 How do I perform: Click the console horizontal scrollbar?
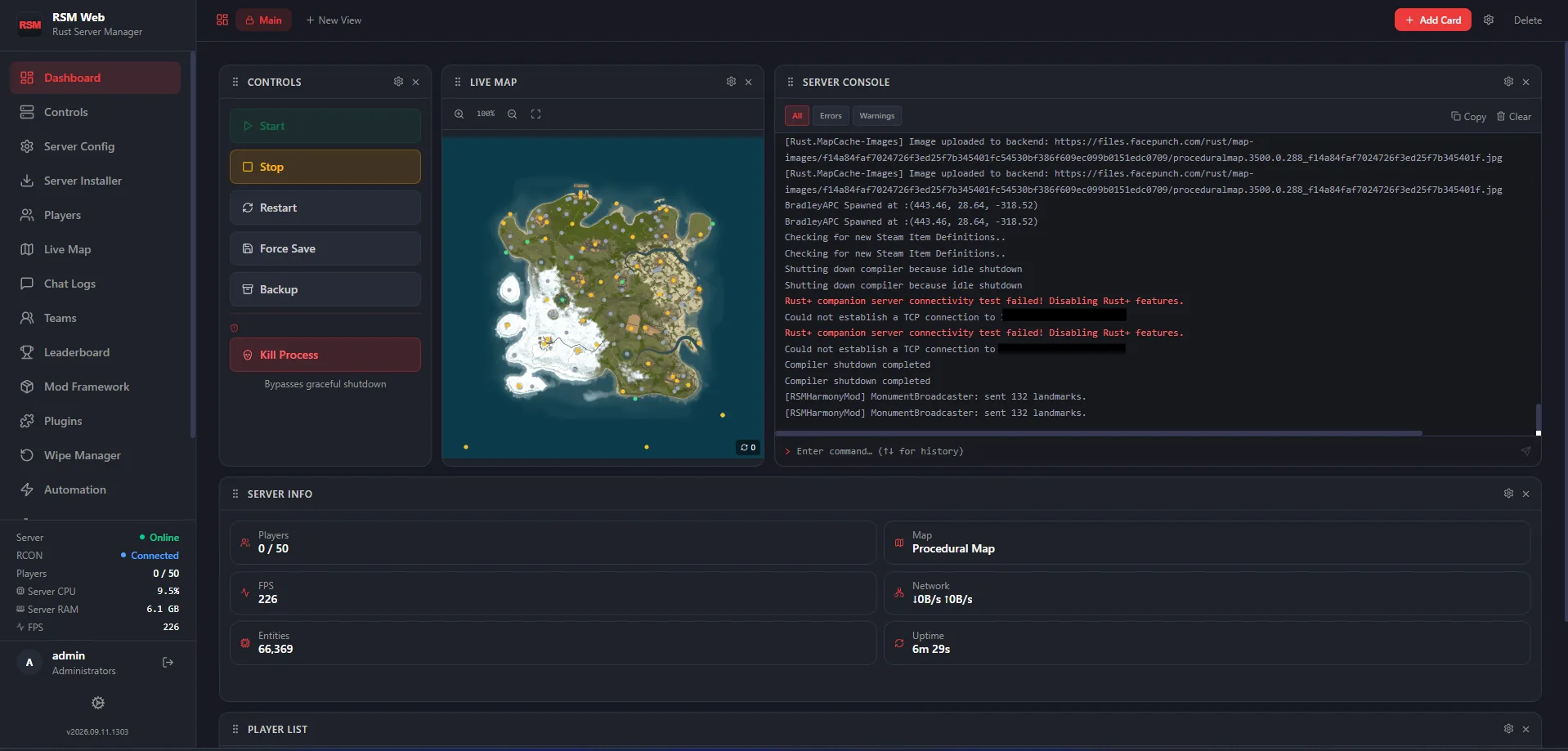pos(1099,433)
